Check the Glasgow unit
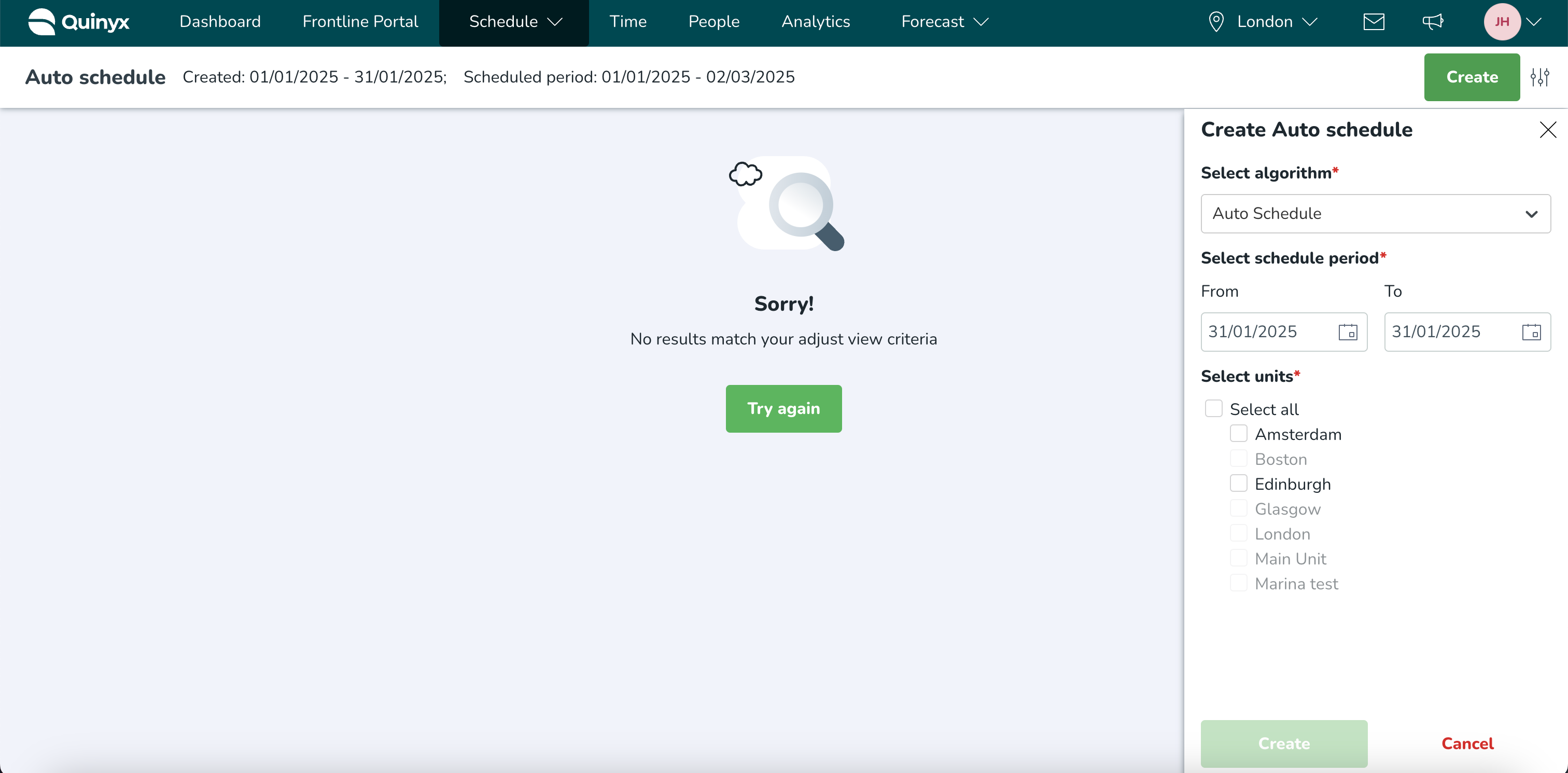 pos(1239,508)
